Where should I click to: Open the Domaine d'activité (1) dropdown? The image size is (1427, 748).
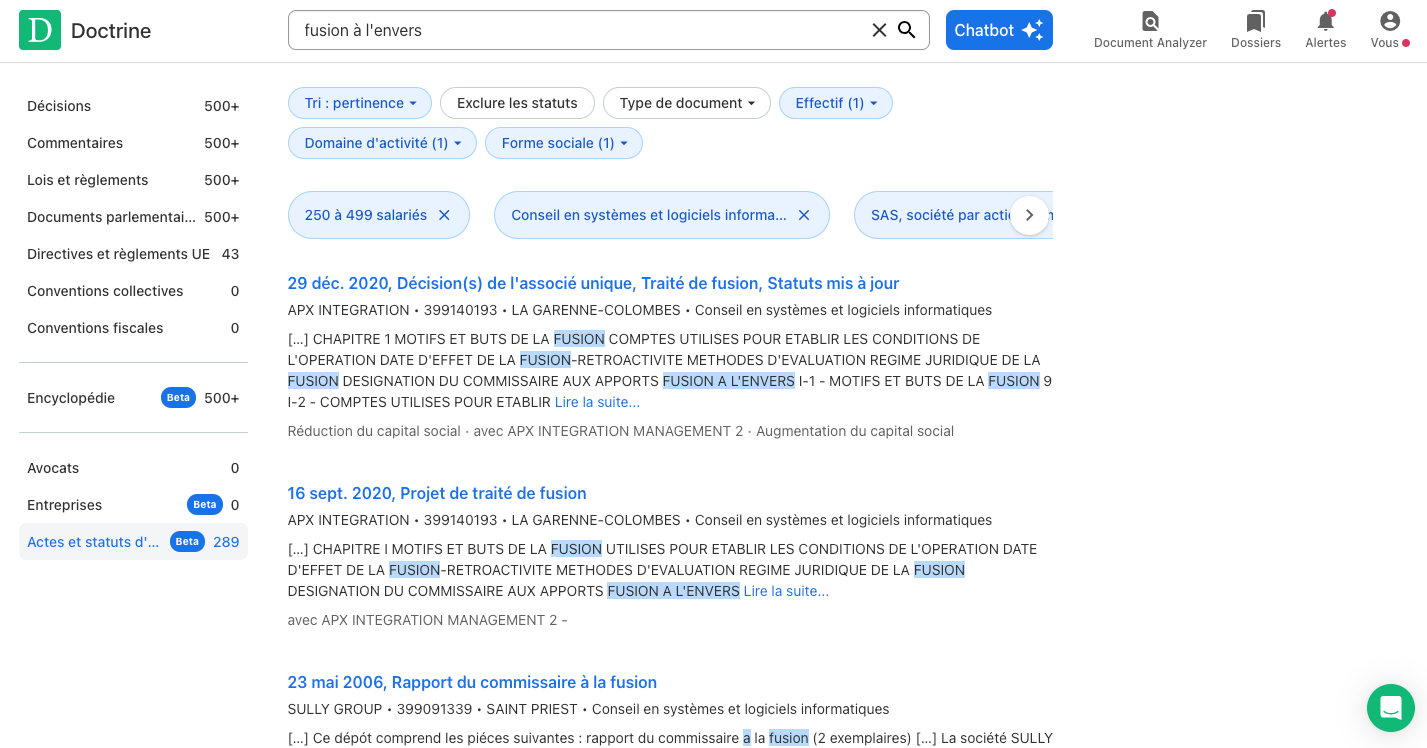[382, 143]
